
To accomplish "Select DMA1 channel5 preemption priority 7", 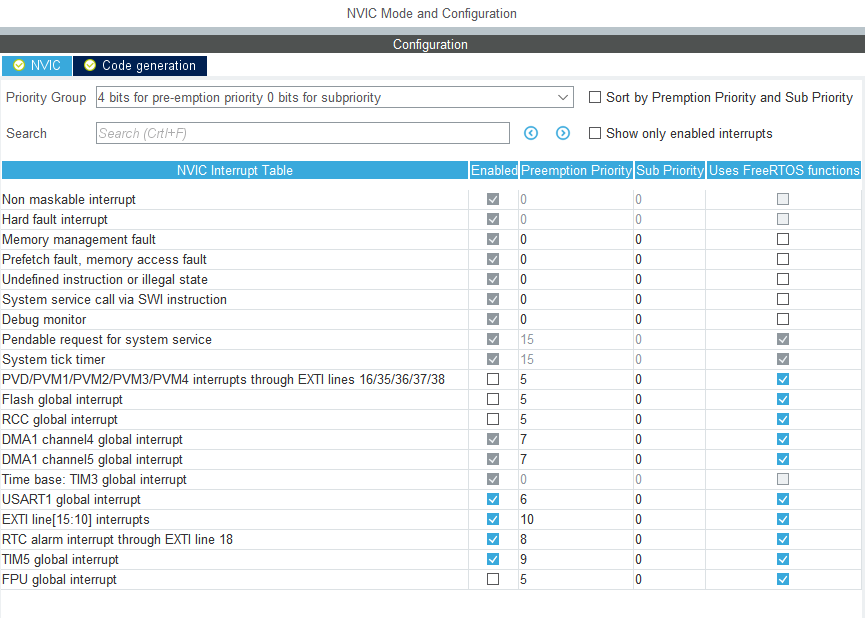I will pyautogui.click(x=576, y=459).
